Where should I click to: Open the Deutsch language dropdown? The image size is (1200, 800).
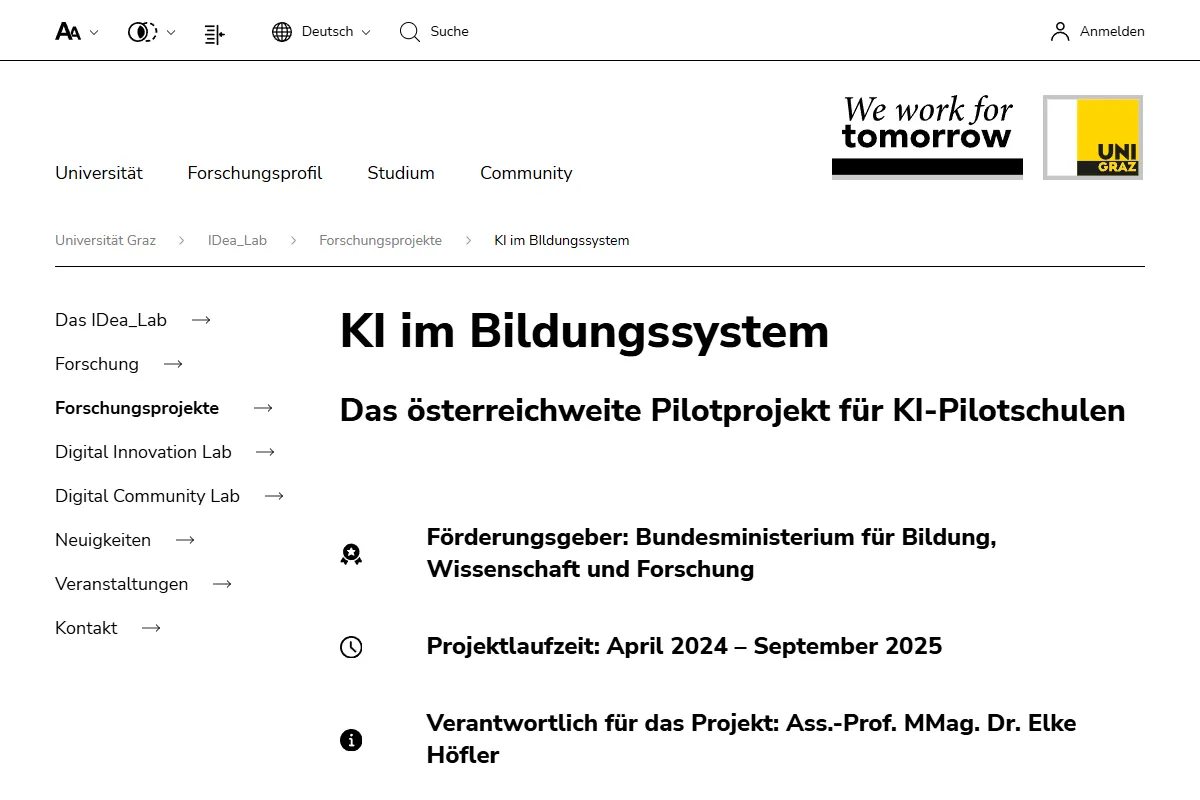click(x=336, y=32)
